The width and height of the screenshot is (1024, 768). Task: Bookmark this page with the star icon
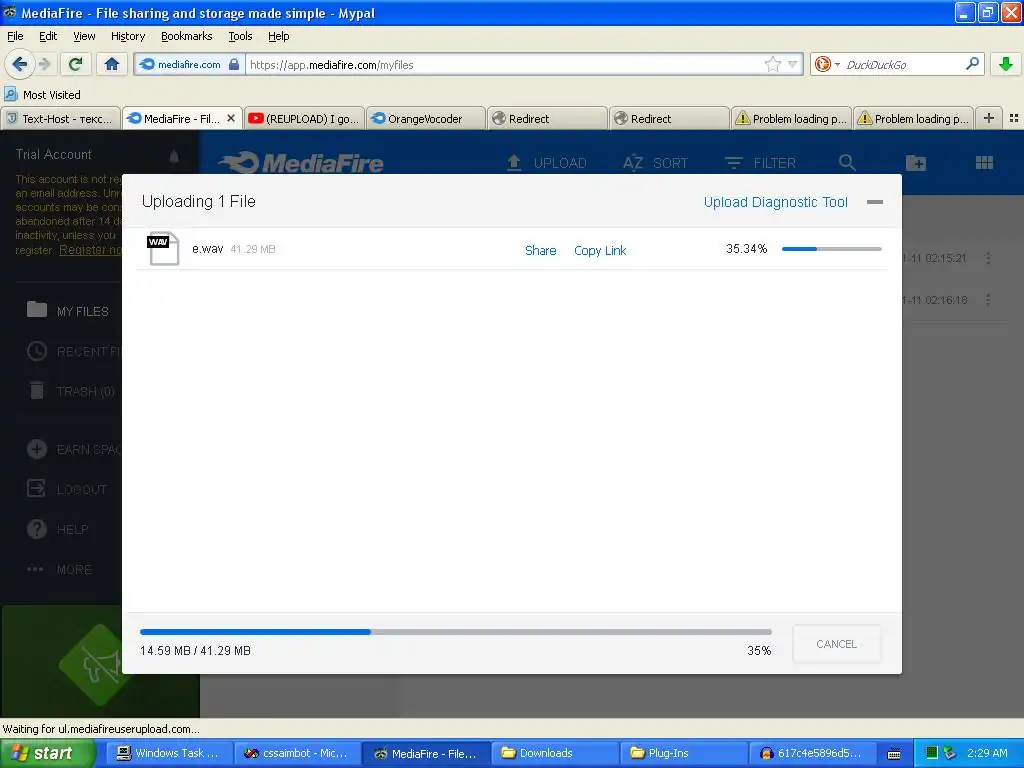[x=773, y=64]
